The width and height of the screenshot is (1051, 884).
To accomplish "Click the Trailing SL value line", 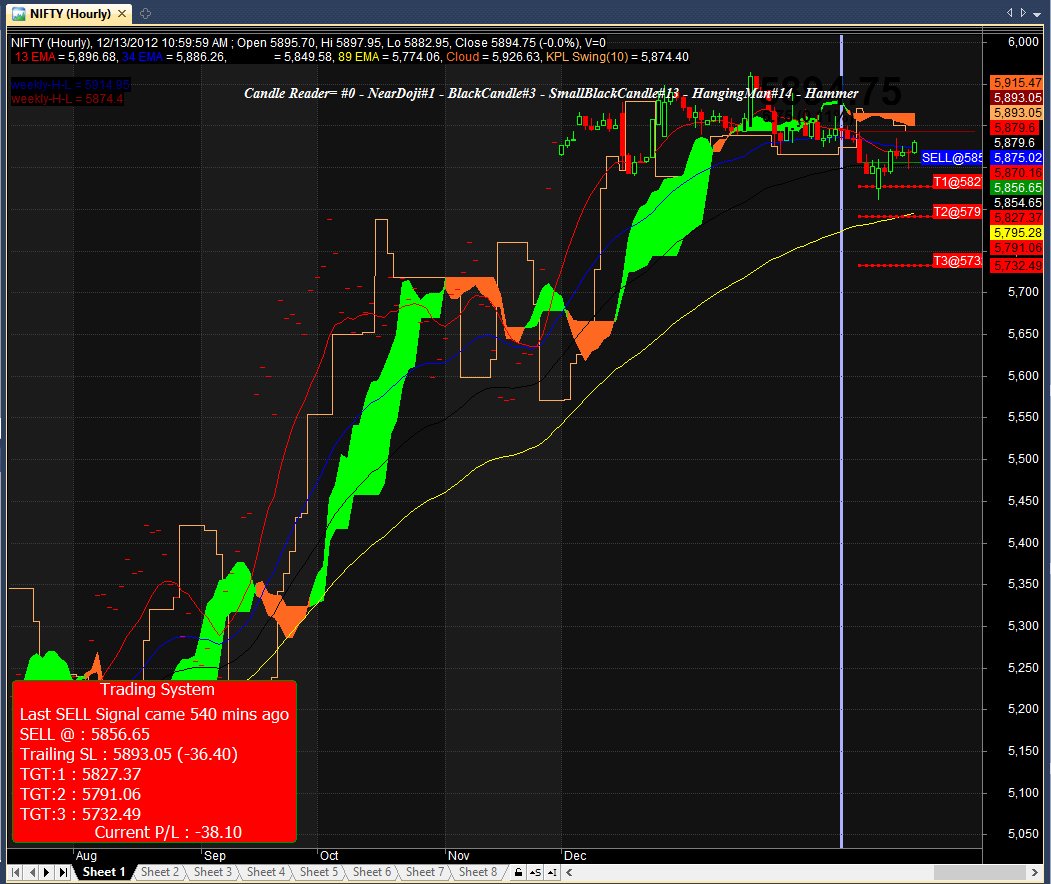I will (x=129, y=754).
